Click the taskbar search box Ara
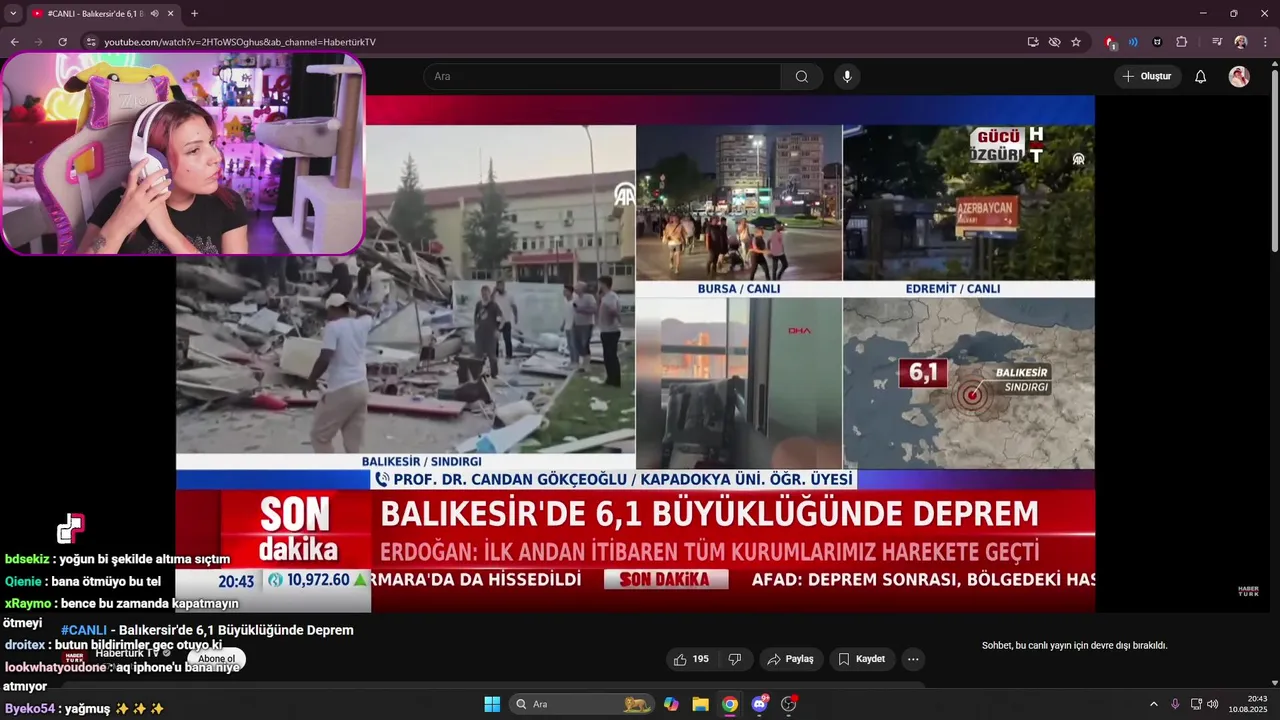This screenshot has width=1280, height=720. [x=583, y=704]
